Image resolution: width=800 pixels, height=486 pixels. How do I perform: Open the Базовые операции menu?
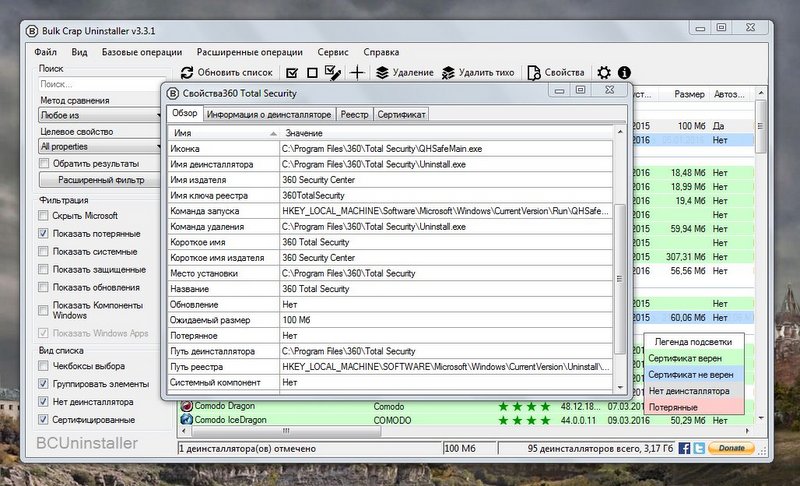coord(142,52)
